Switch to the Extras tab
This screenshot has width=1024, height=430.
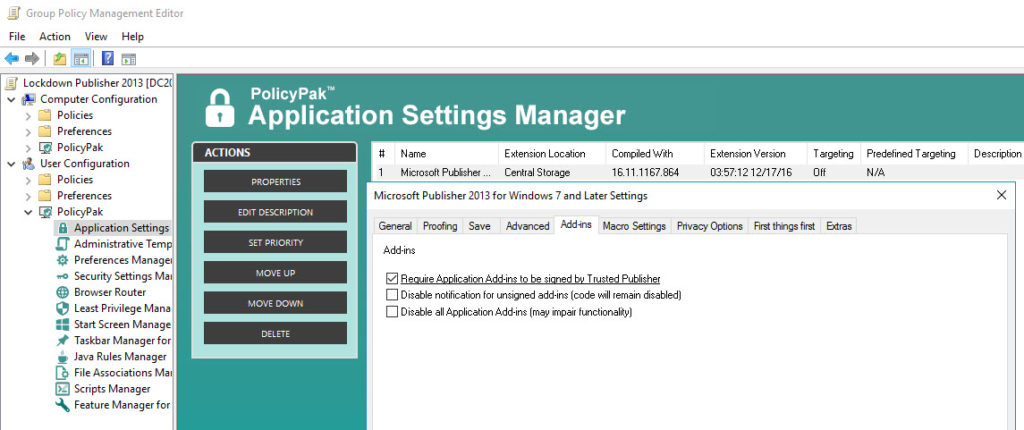coord(839,225)
